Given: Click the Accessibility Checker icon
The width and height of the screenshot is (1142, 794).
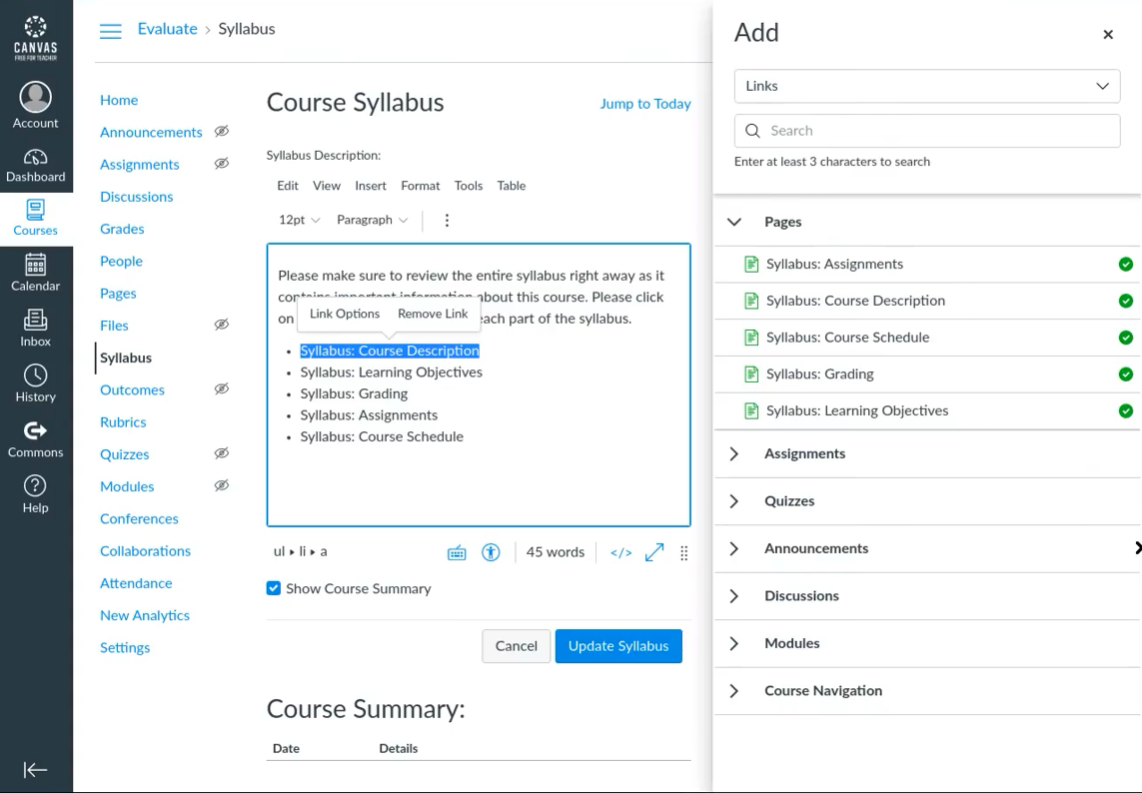Looking at the screenshot, I should [x=490, y=552].
